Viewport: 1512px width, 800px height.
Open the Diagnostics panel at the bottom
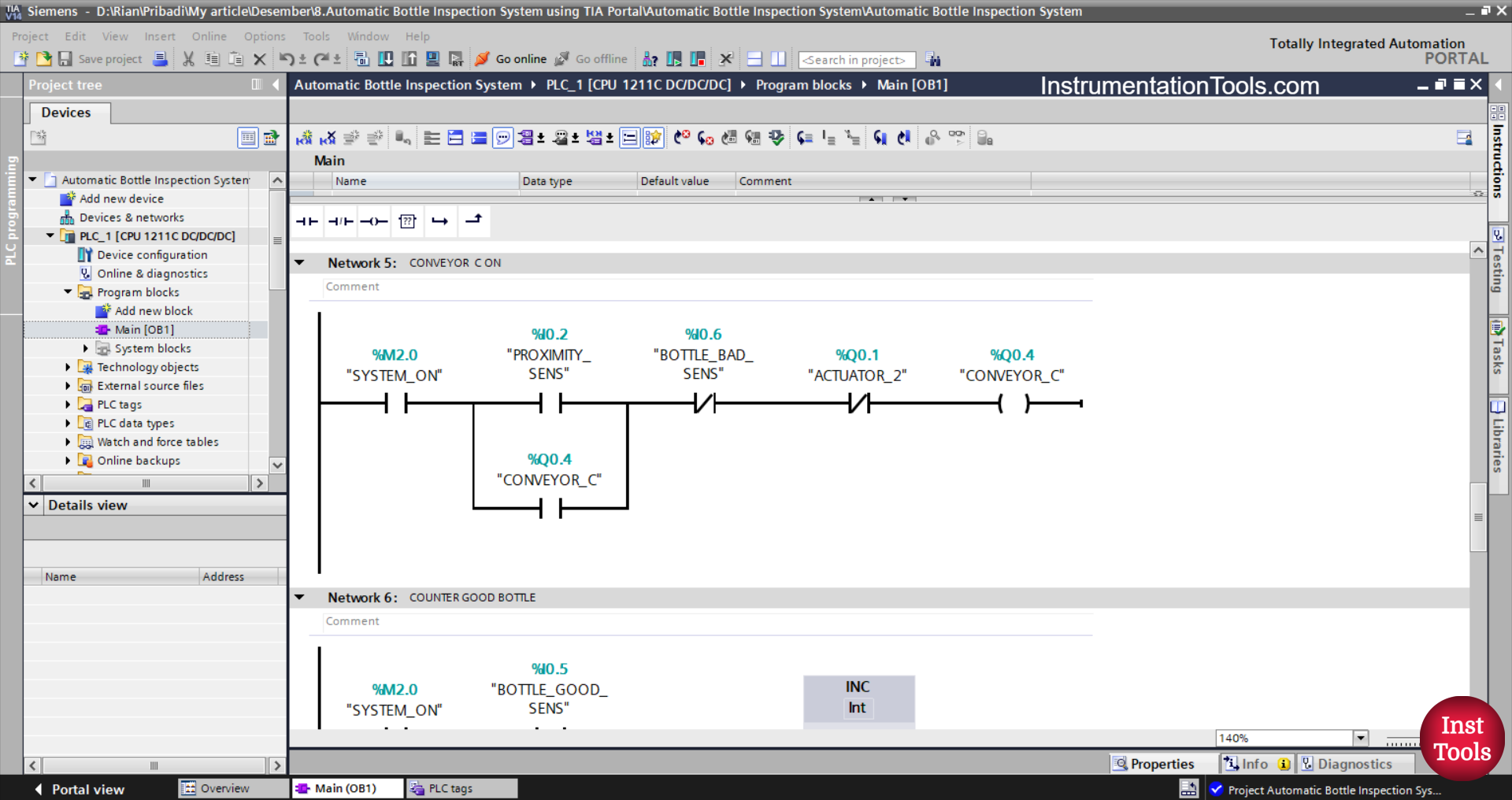point(1355,763)
